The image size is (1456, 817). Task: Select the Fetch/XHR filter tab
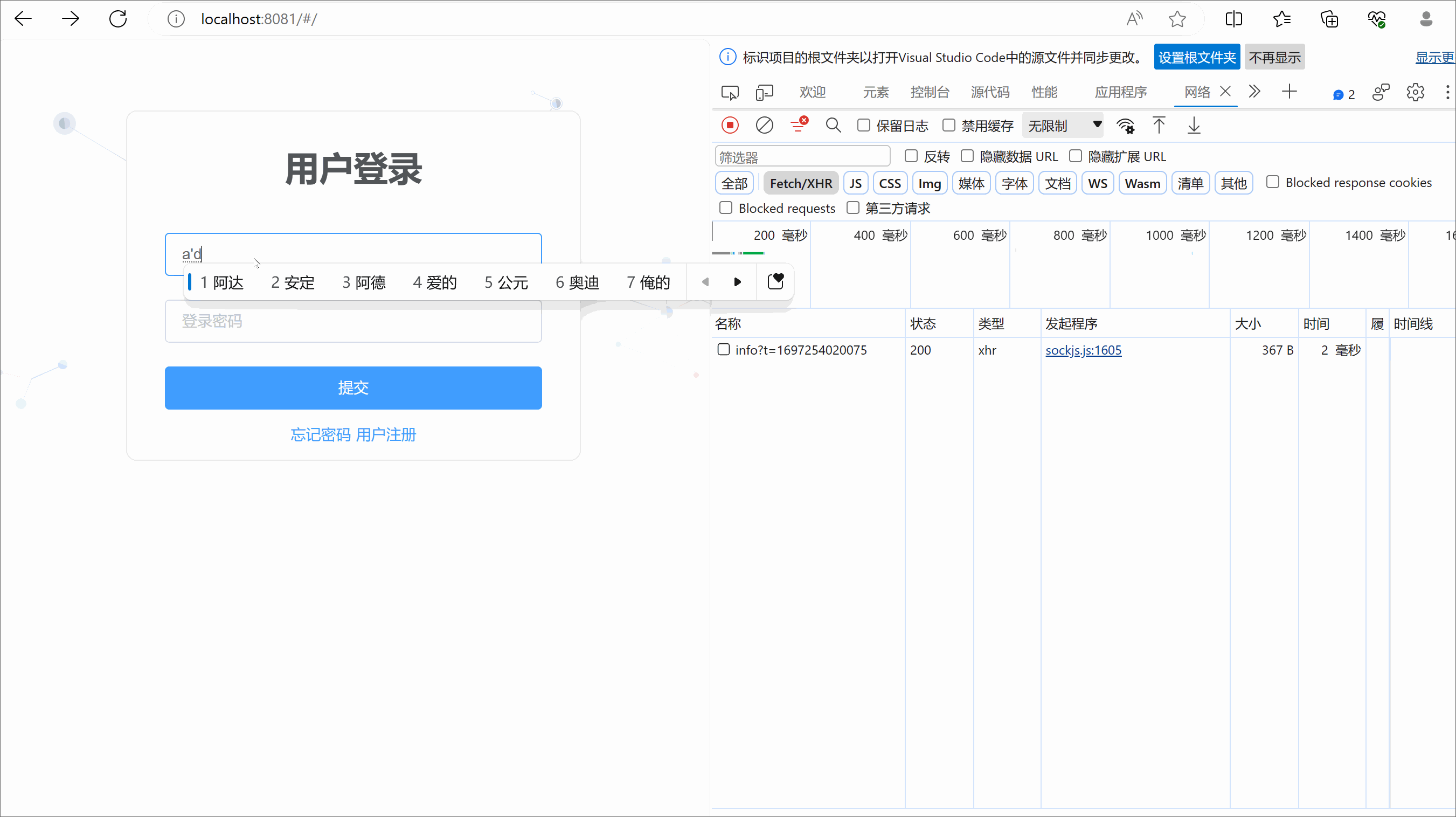[799, 183]
